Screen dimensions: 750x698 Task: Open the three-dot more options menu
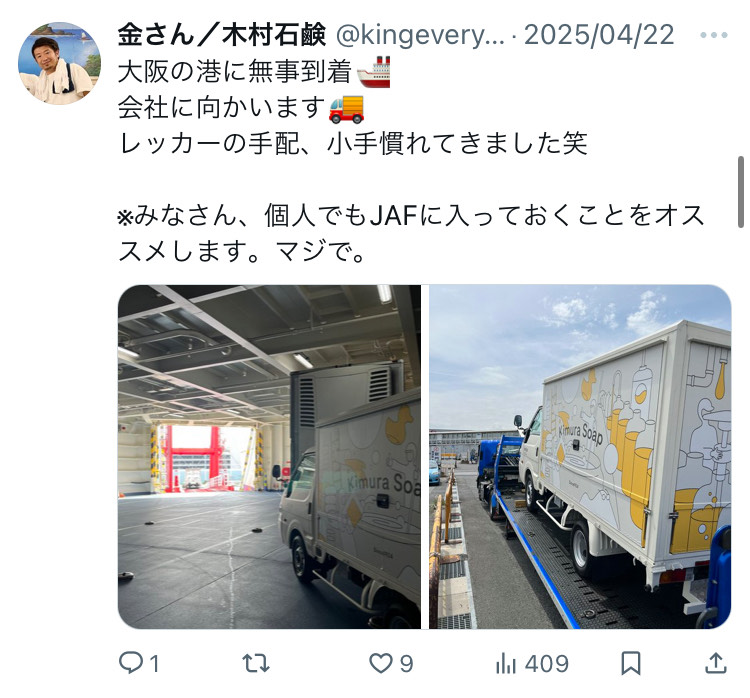pyautogui.click(x=714, y=35)
